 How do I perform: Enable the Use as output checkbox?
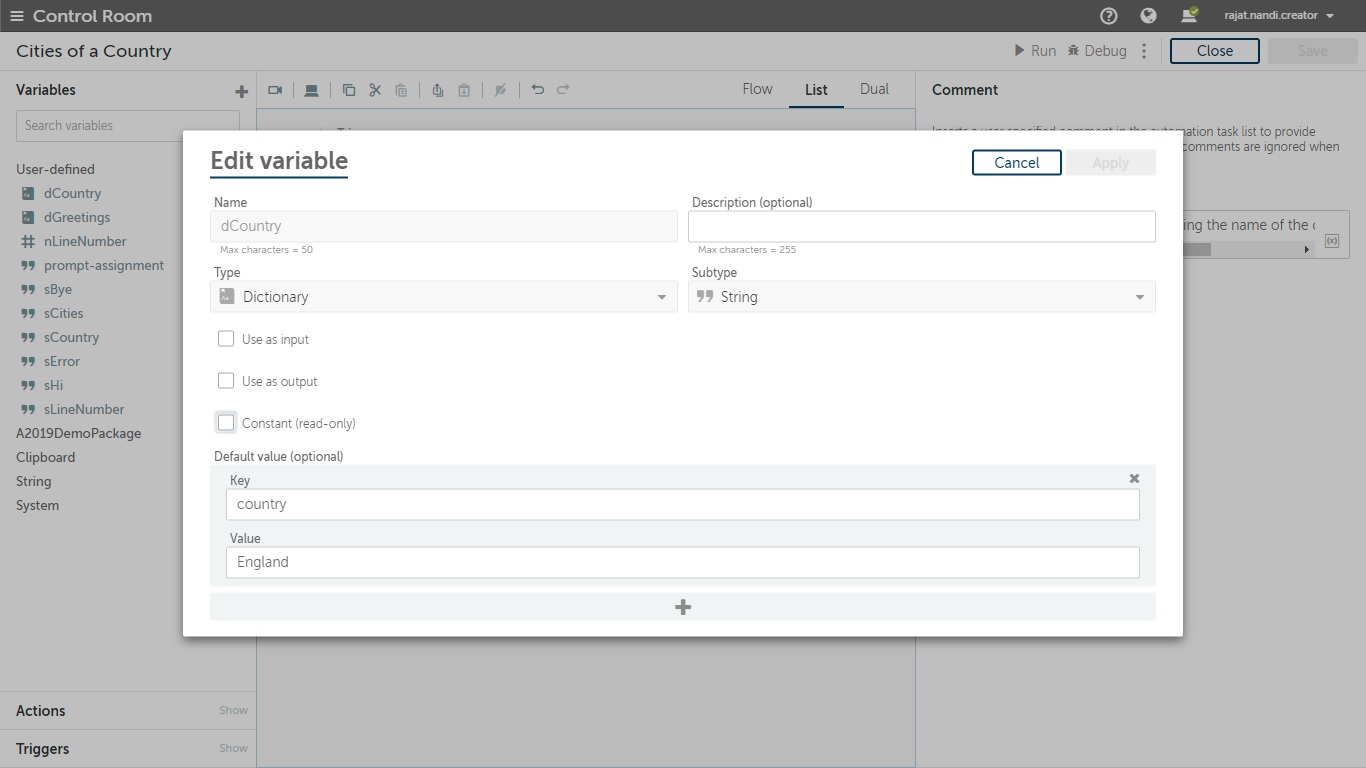coord(226,381)
